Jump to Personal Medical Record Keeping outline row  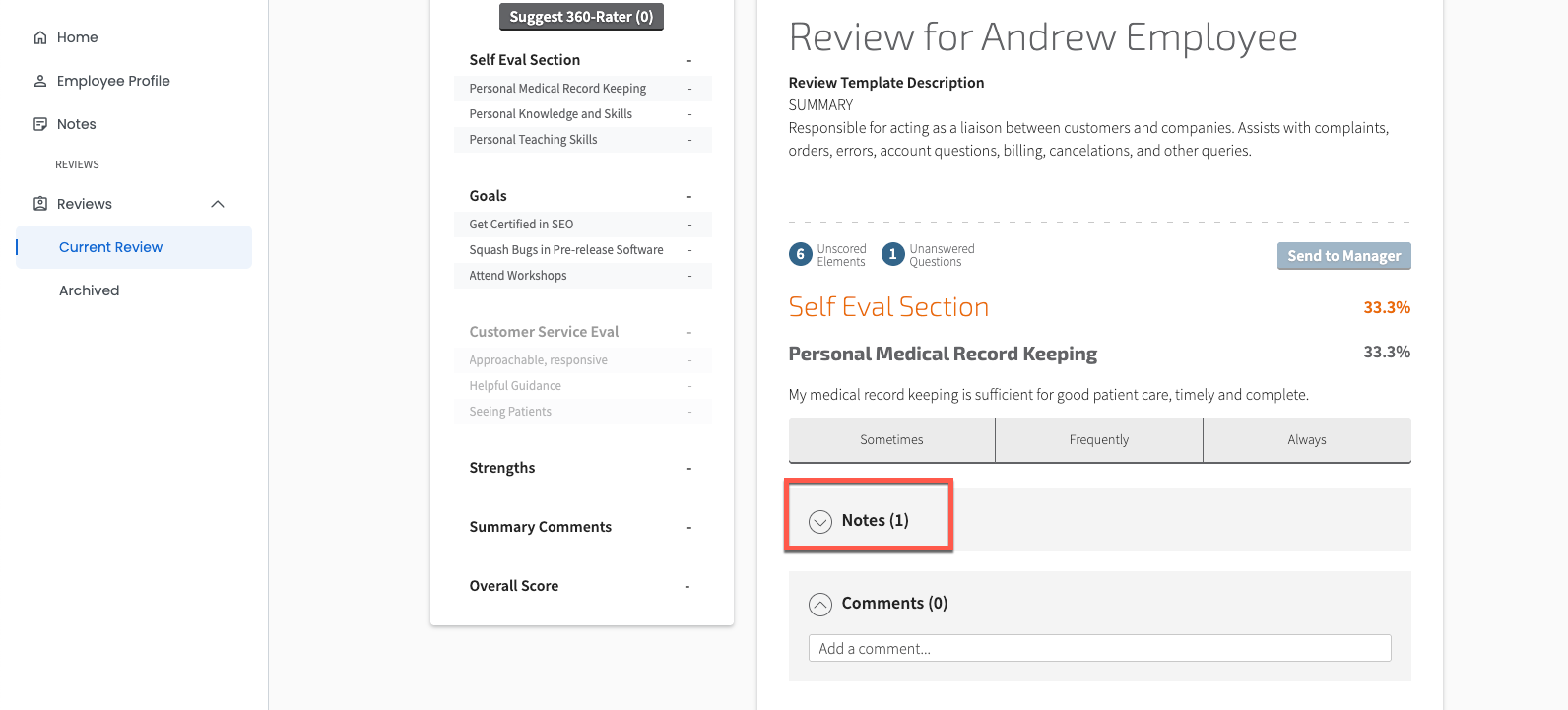click(582, 89)
